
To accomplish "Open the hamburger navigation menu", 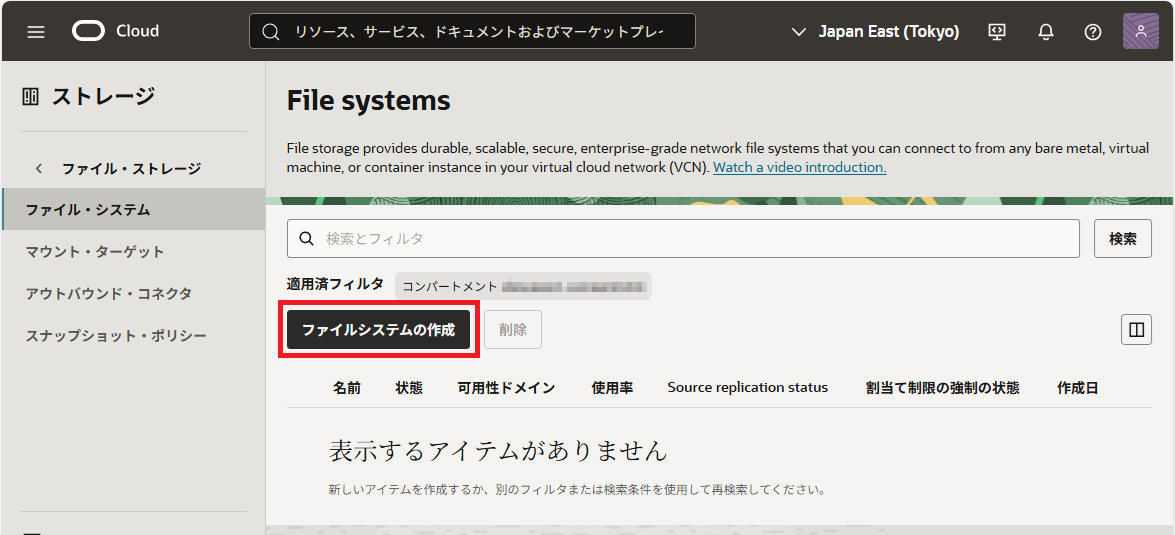I will (36, 31).
